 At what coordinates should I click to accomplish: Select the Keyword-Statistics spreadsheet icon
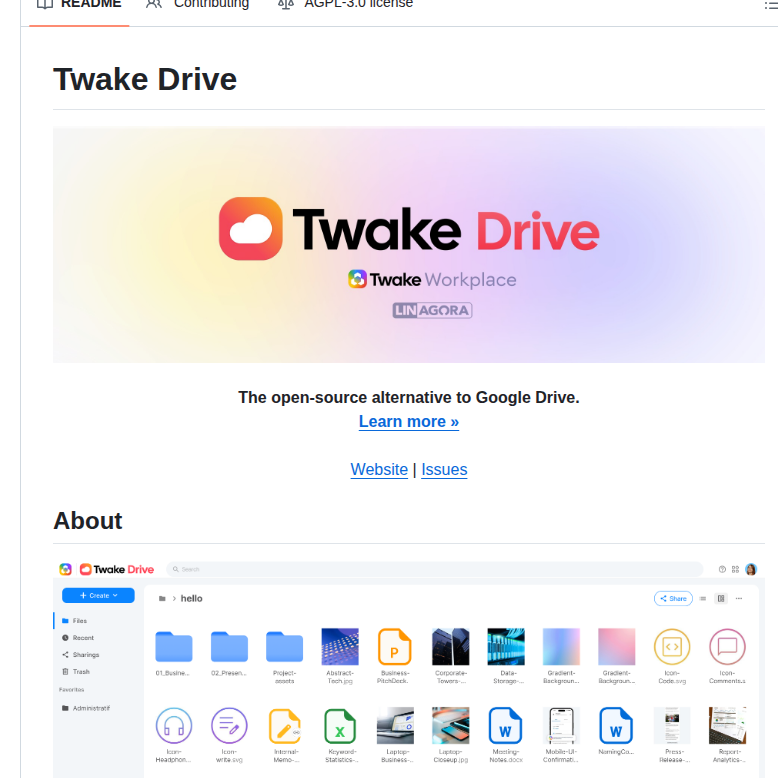click(340, 725)
